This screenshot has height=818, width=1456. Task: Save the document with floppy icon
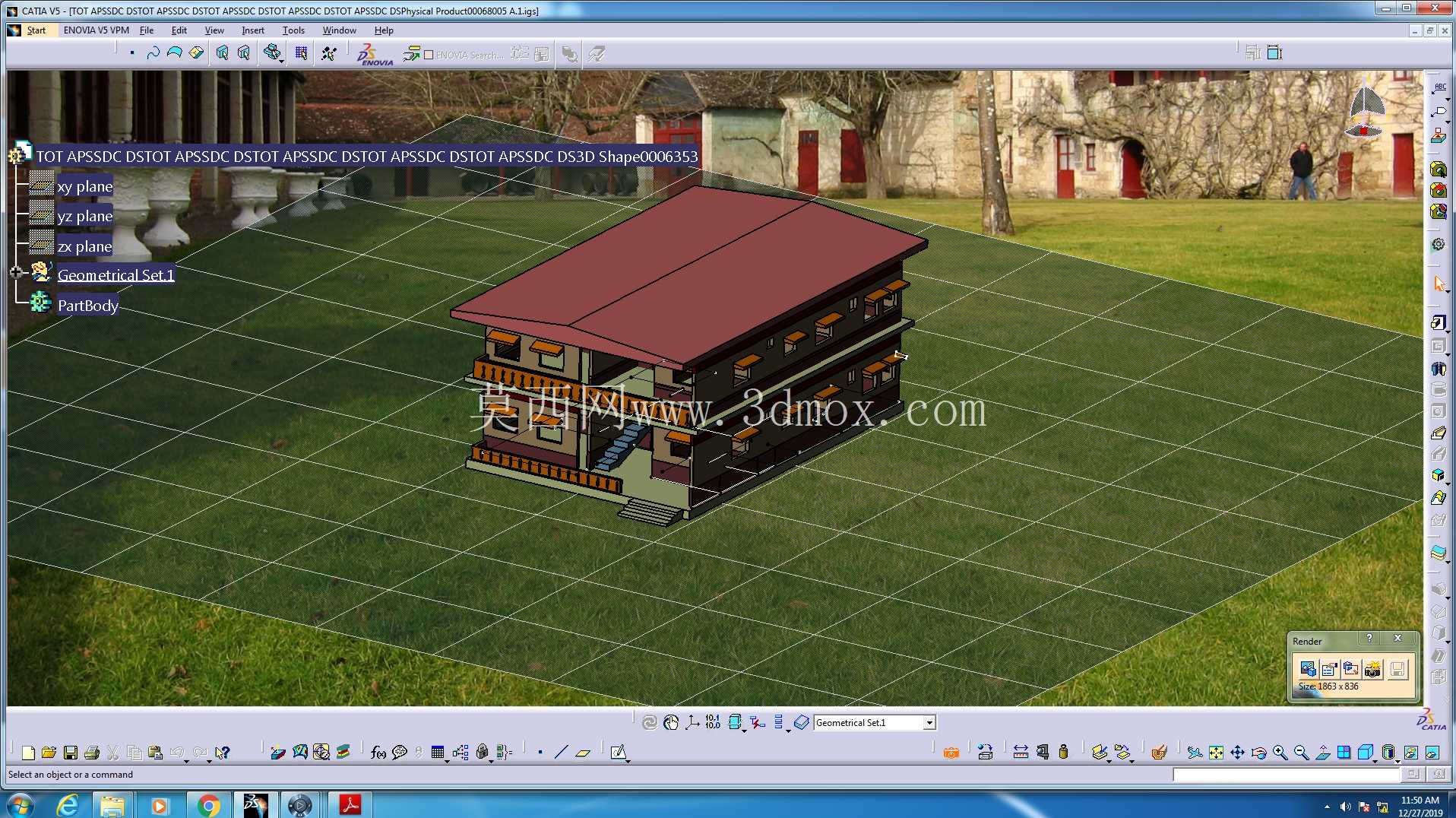71,753
